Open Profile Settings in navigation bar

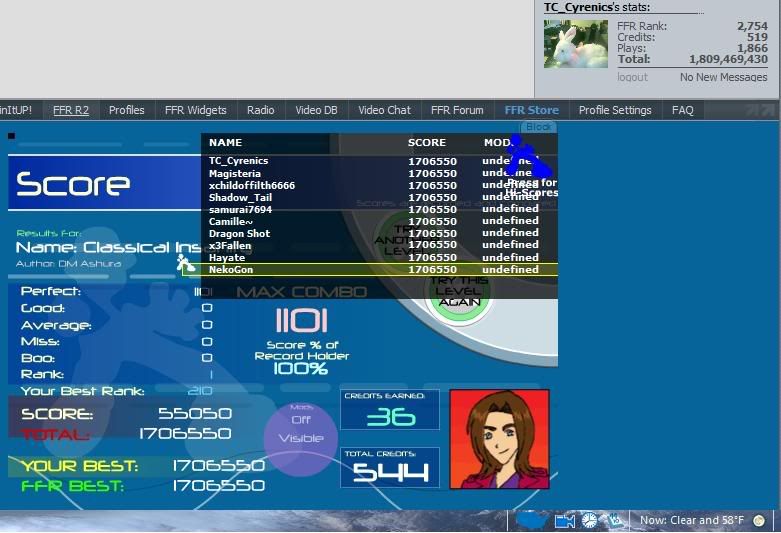[615, 110]
